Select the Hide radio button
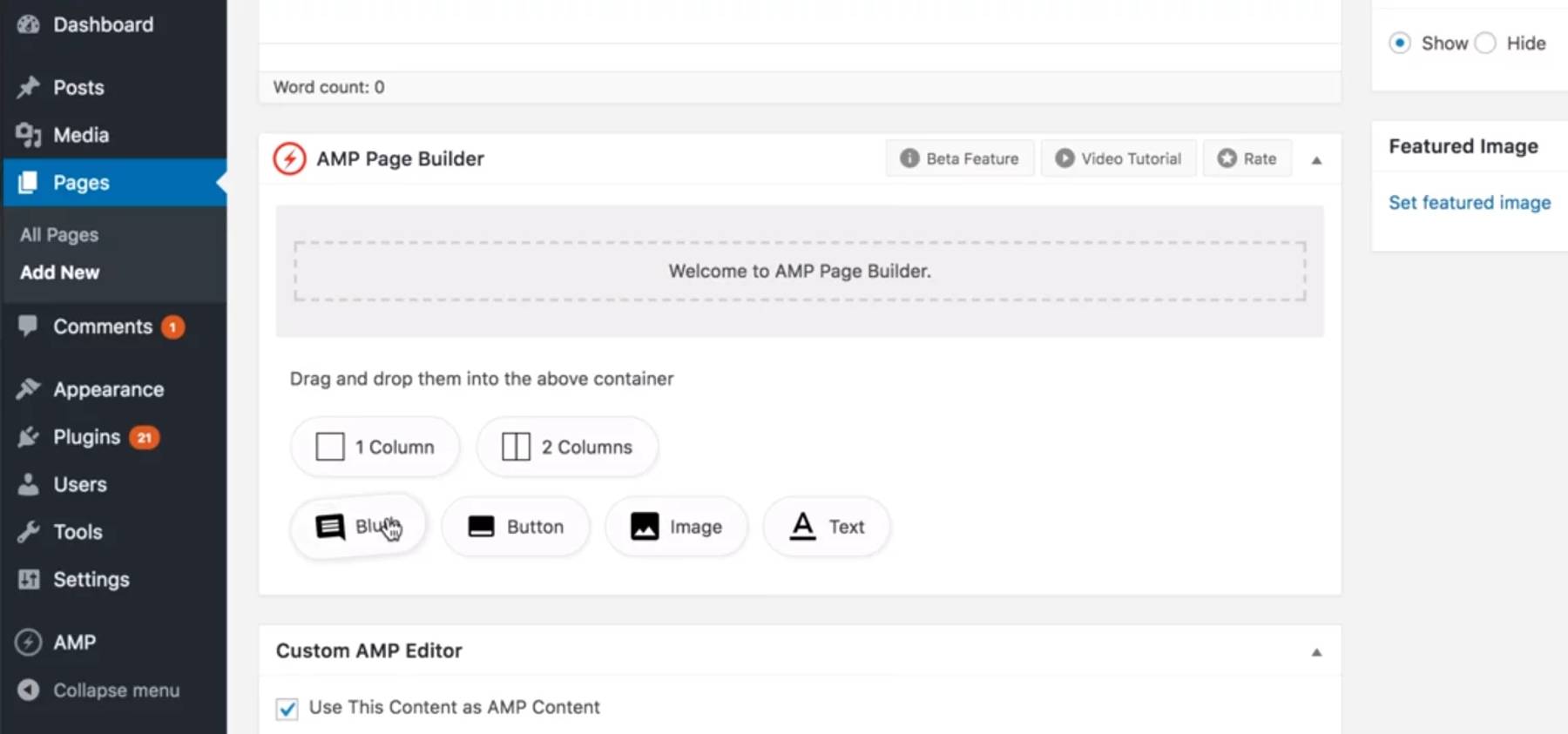Screen dimensions: 1568x734 (x=1486, y=43)
